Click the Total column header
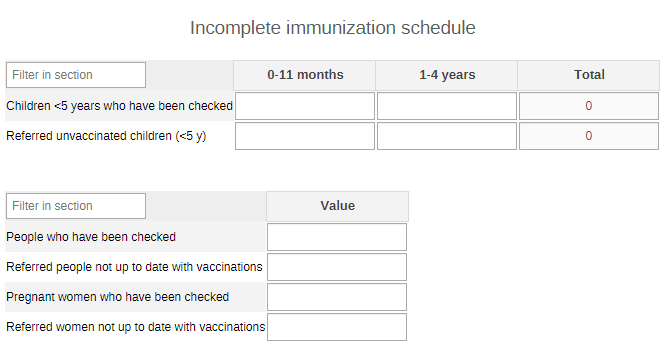This screenshot has width=664, height=361. tap(589, 75)
